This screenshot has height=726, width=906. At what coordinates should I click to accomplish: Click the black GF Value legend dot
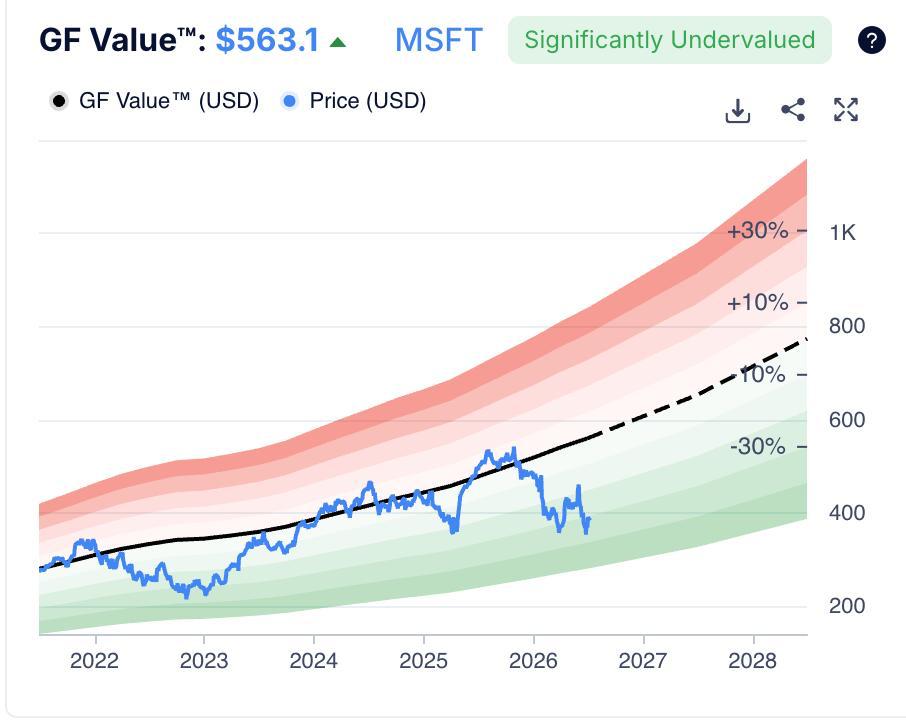58,101
